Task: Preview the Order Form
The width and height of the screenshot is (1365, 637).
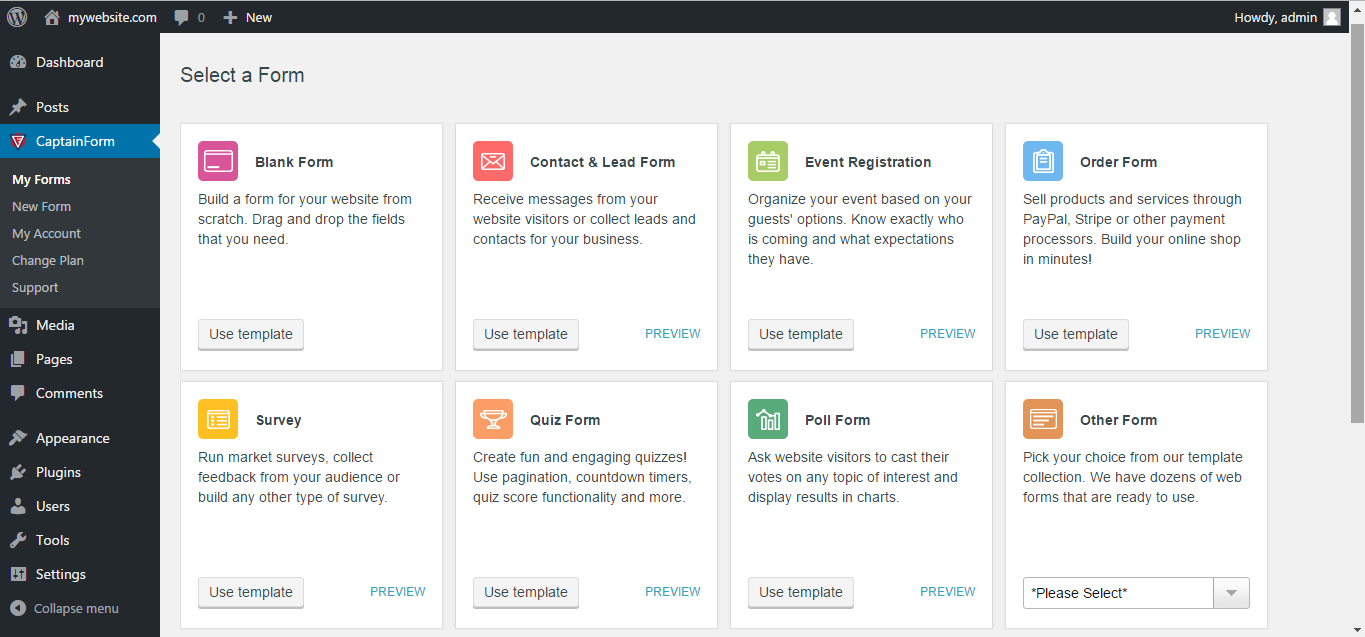Action: [x=1223, y=334]
